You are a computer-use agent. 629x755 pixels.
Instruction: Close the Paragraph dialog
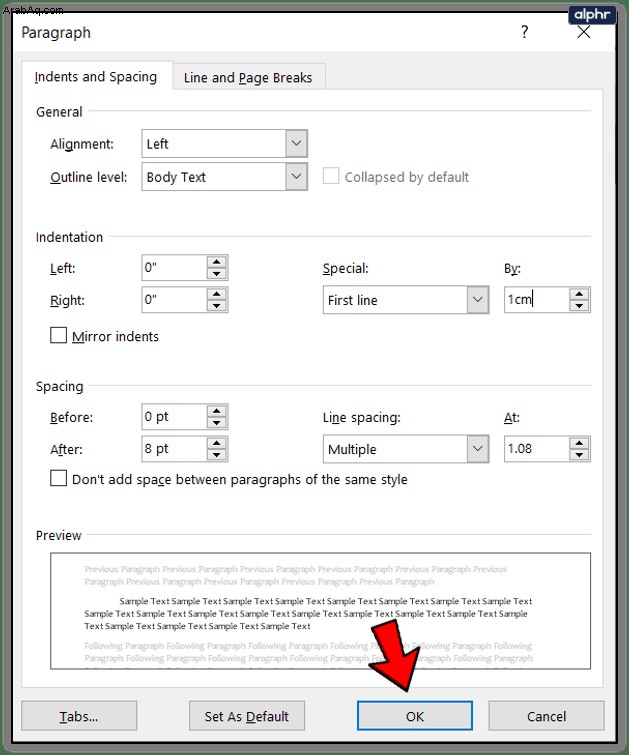(x=584, y=32)
